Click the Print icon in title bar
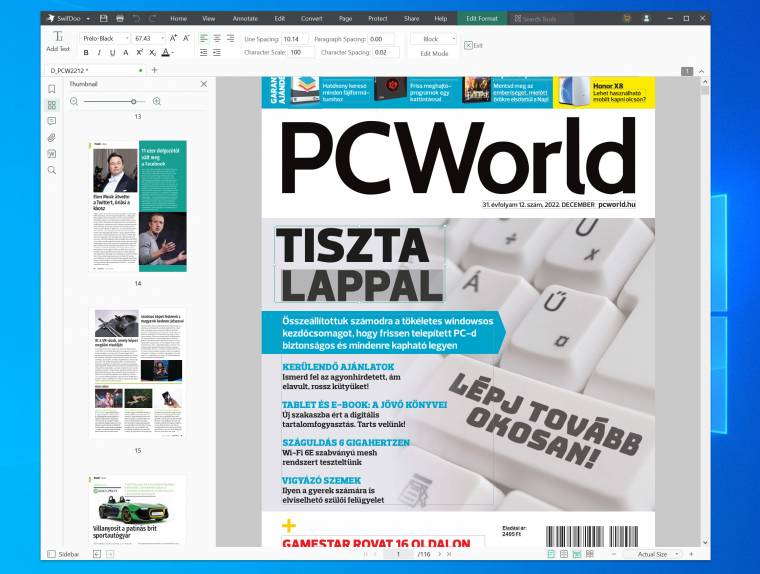 click(x=120, y=18)
